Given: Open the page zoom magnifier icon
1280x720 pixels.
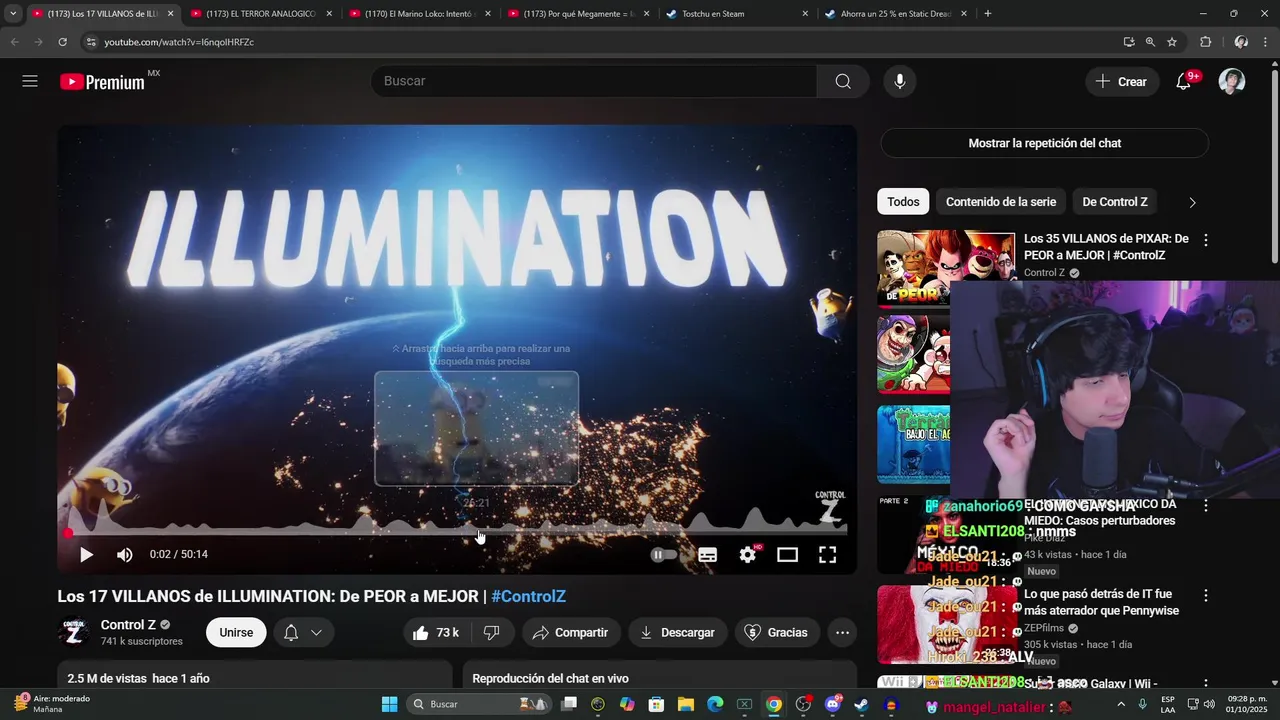Looking at the screenshot, I should (x=1150, y=42).
